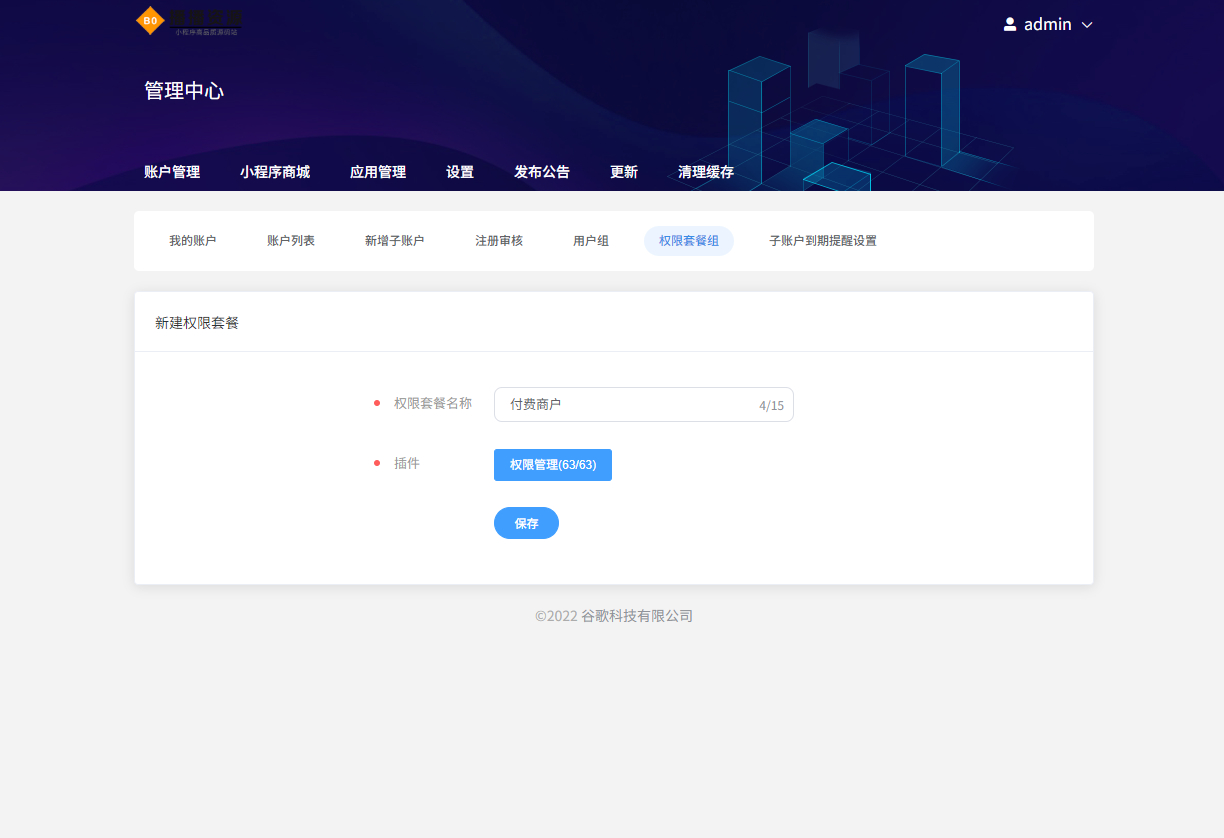Open the 新增子账户 tab
Image resolution: width=1224 pixels, height=838 pixels.
394,240
